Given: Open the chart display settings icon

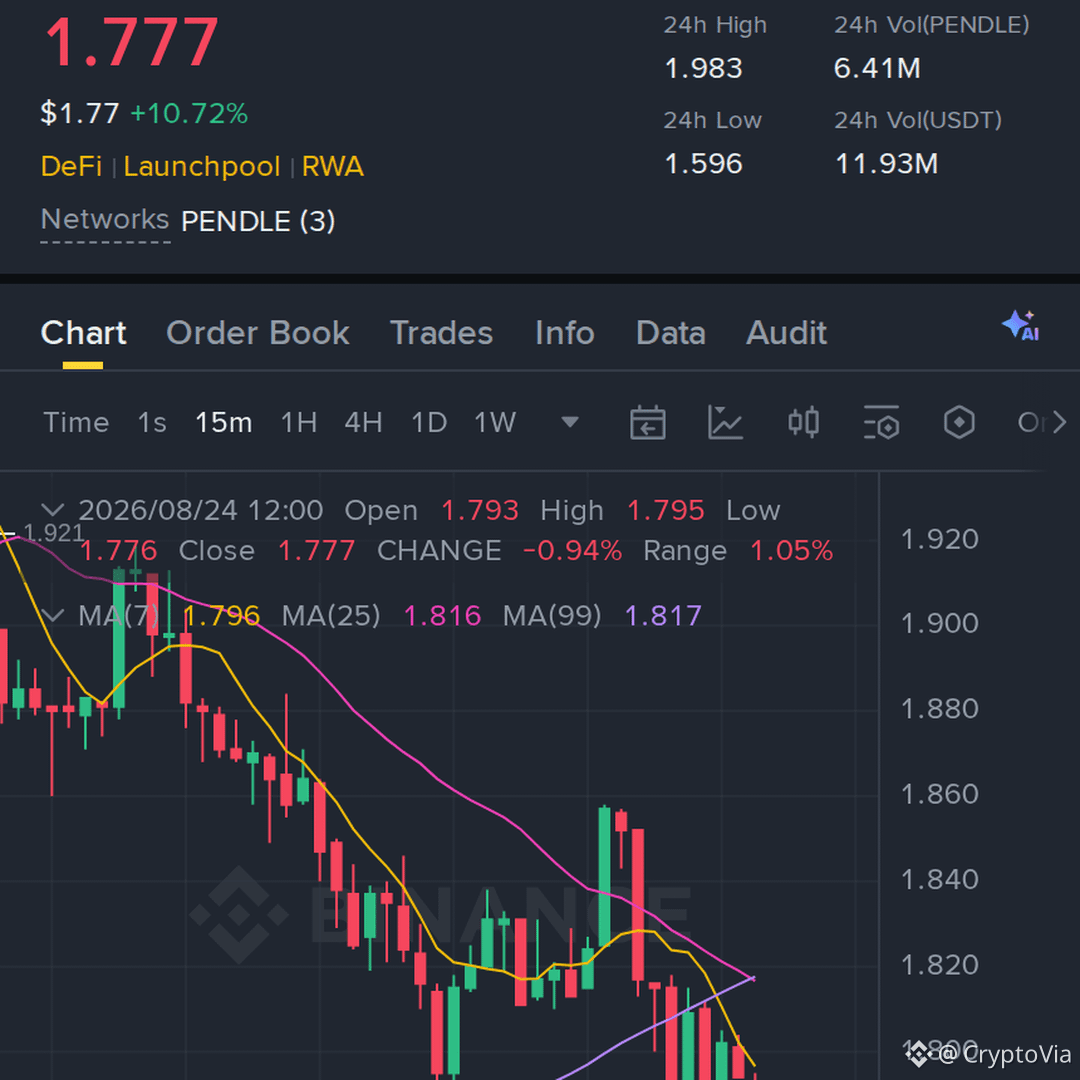Looking at the screenshot, I should click(x=881, y=422).
